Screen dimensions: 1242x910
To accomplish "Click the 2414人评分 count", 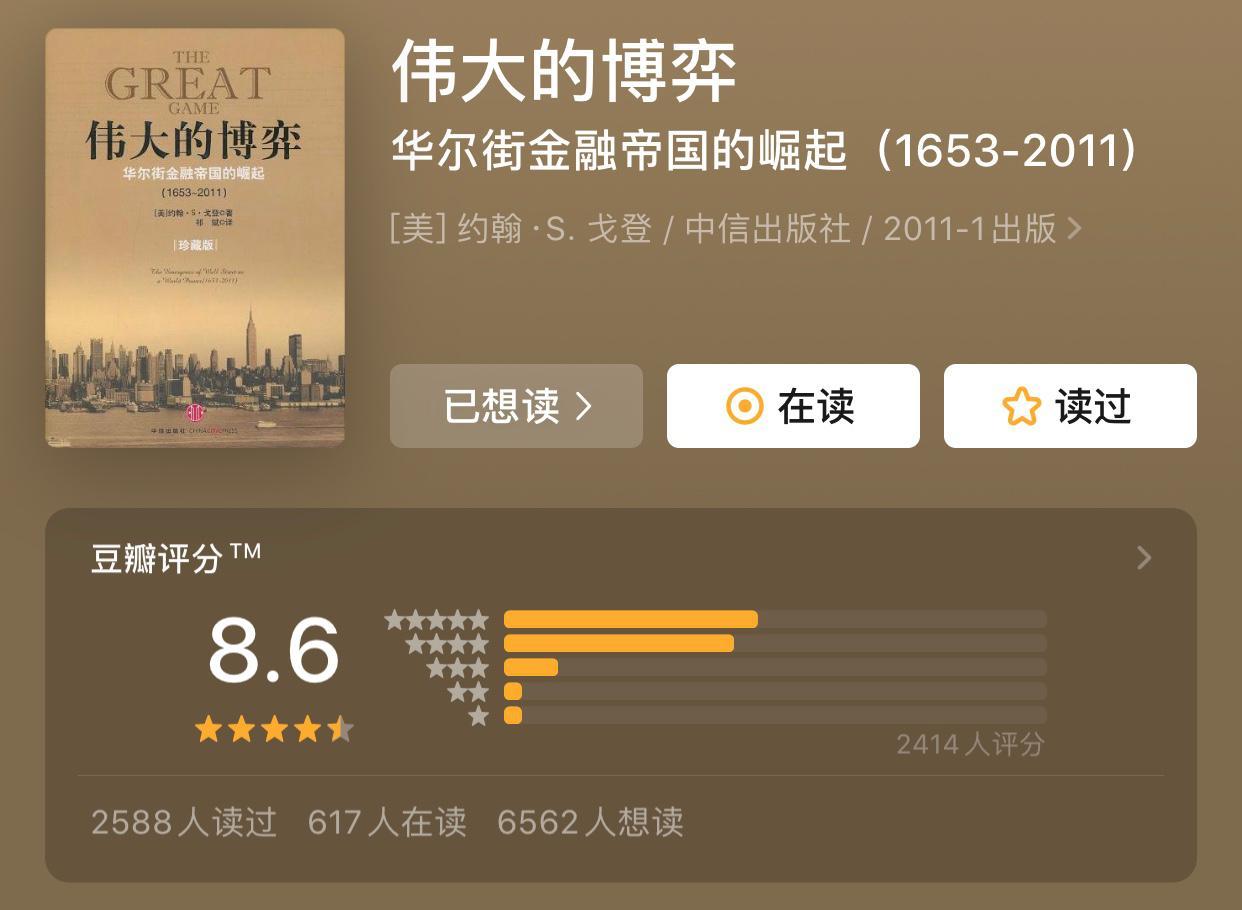I will [970, 744].
